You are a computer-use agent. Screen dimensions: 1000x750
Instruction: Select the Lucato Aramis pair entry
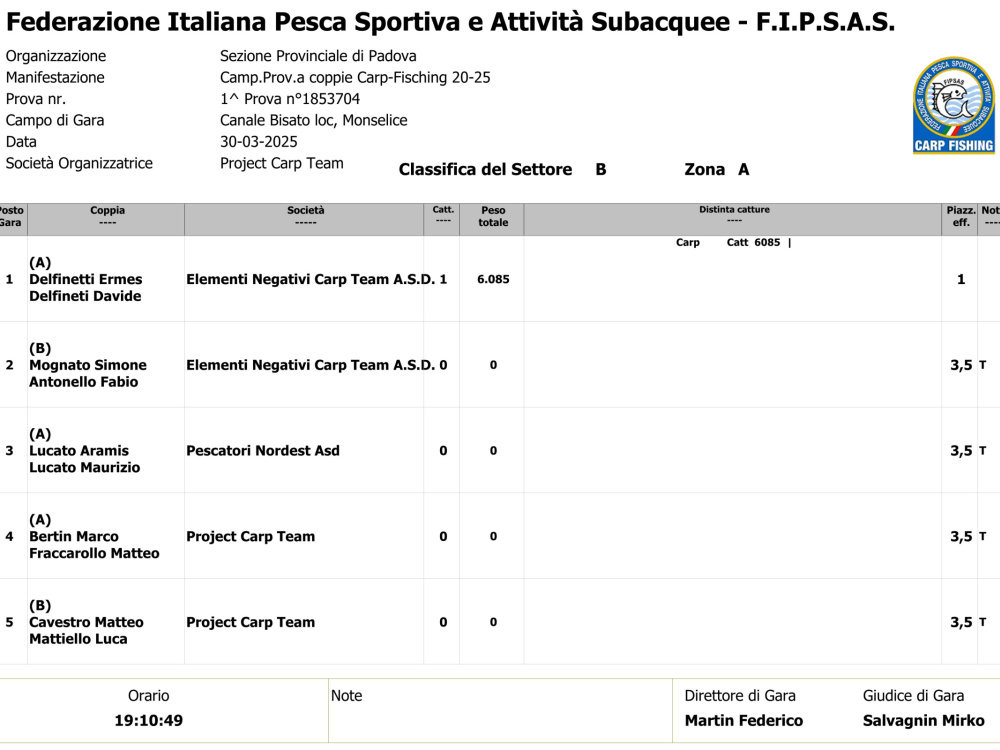click(85, 451)
